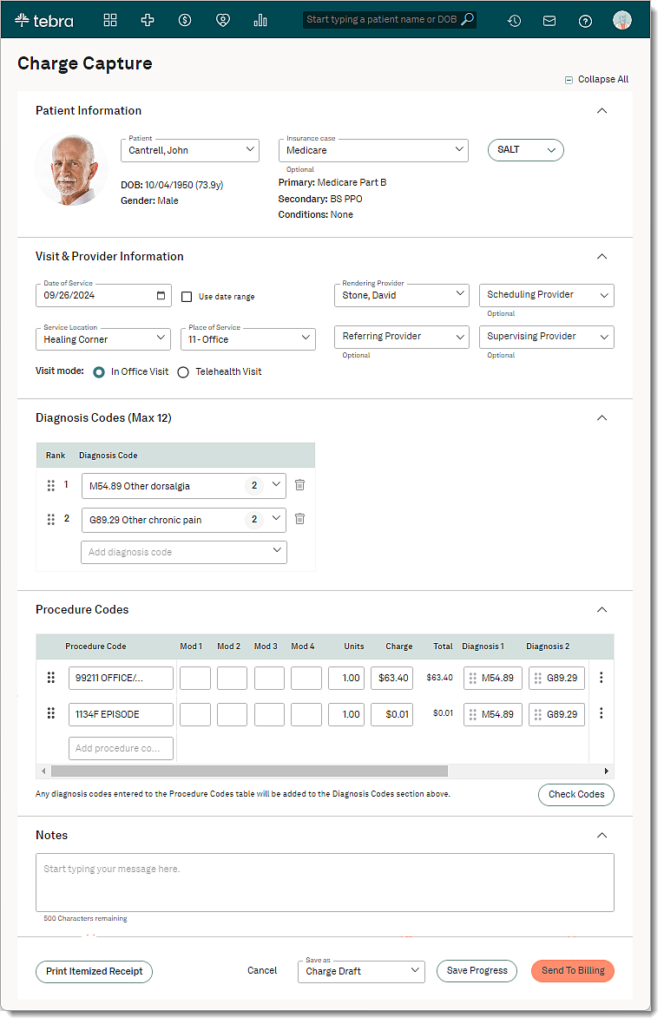Grab the drag handle for 99211 OFFICE procedure row
Viewport: 664px width, 1024px height.
click(x=51, y=677)
